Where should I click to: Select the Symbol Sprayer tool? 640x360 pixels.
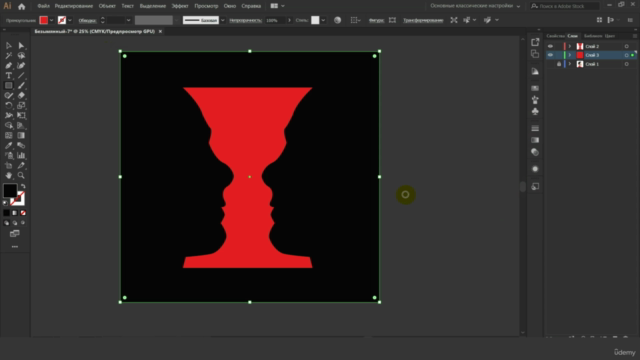click(9, 156)
